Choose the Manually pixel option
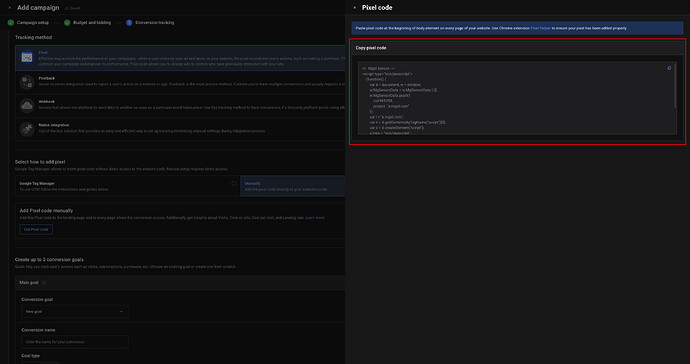Image resolution: width=690 pixels, height=364 pixels. (293, 186)
